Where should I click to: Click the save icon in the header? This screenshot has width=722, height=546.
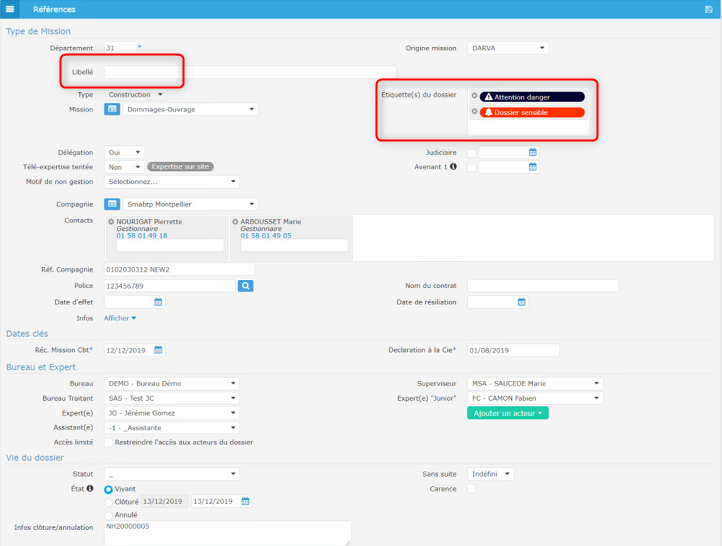[x=709, y=9]
